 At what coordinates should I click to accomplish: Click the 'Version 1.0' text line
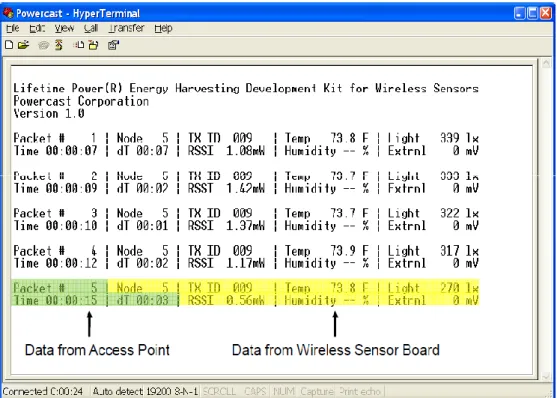49,114
